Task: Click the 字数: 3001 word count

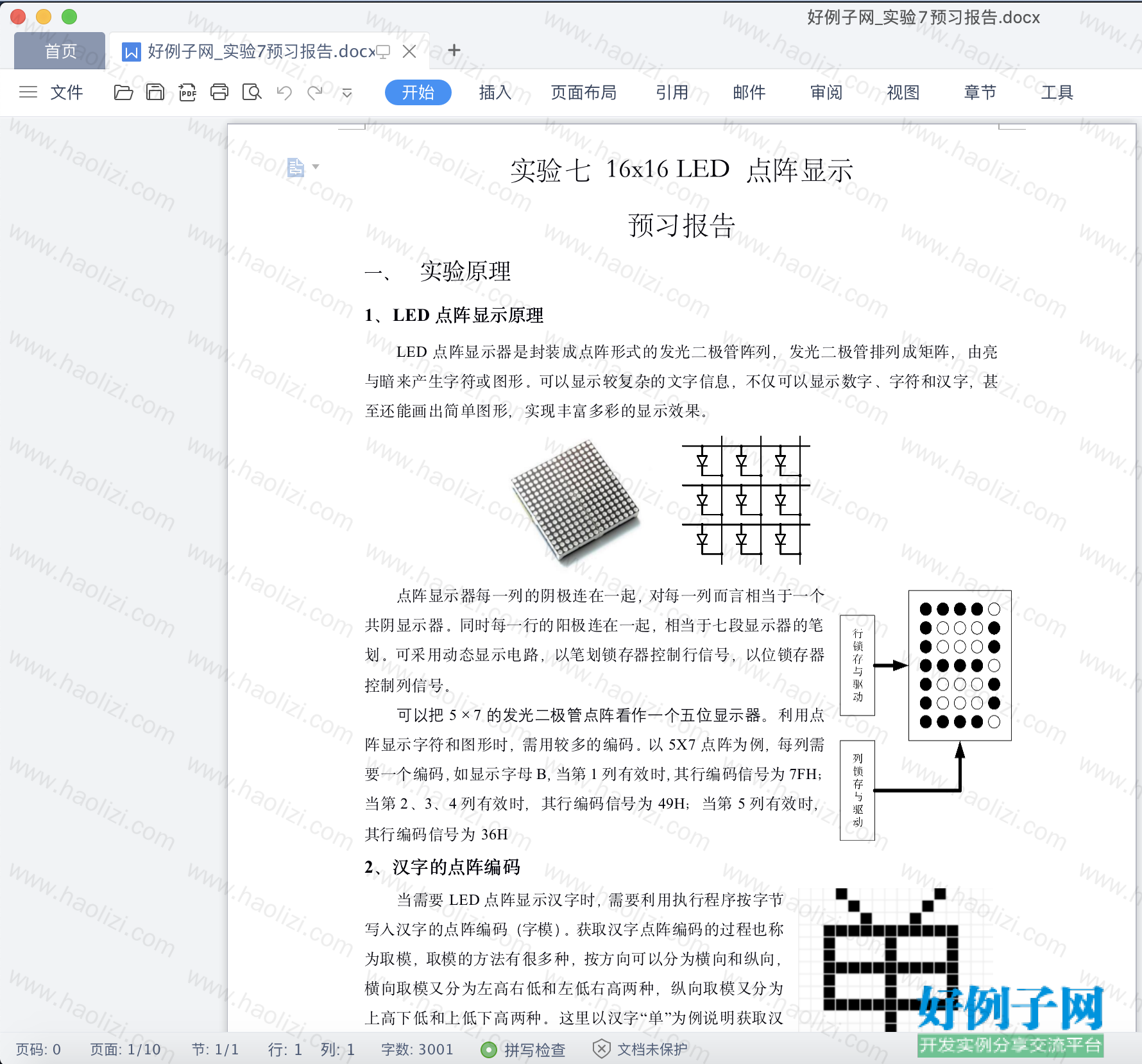Action: tap(417, 1049)
